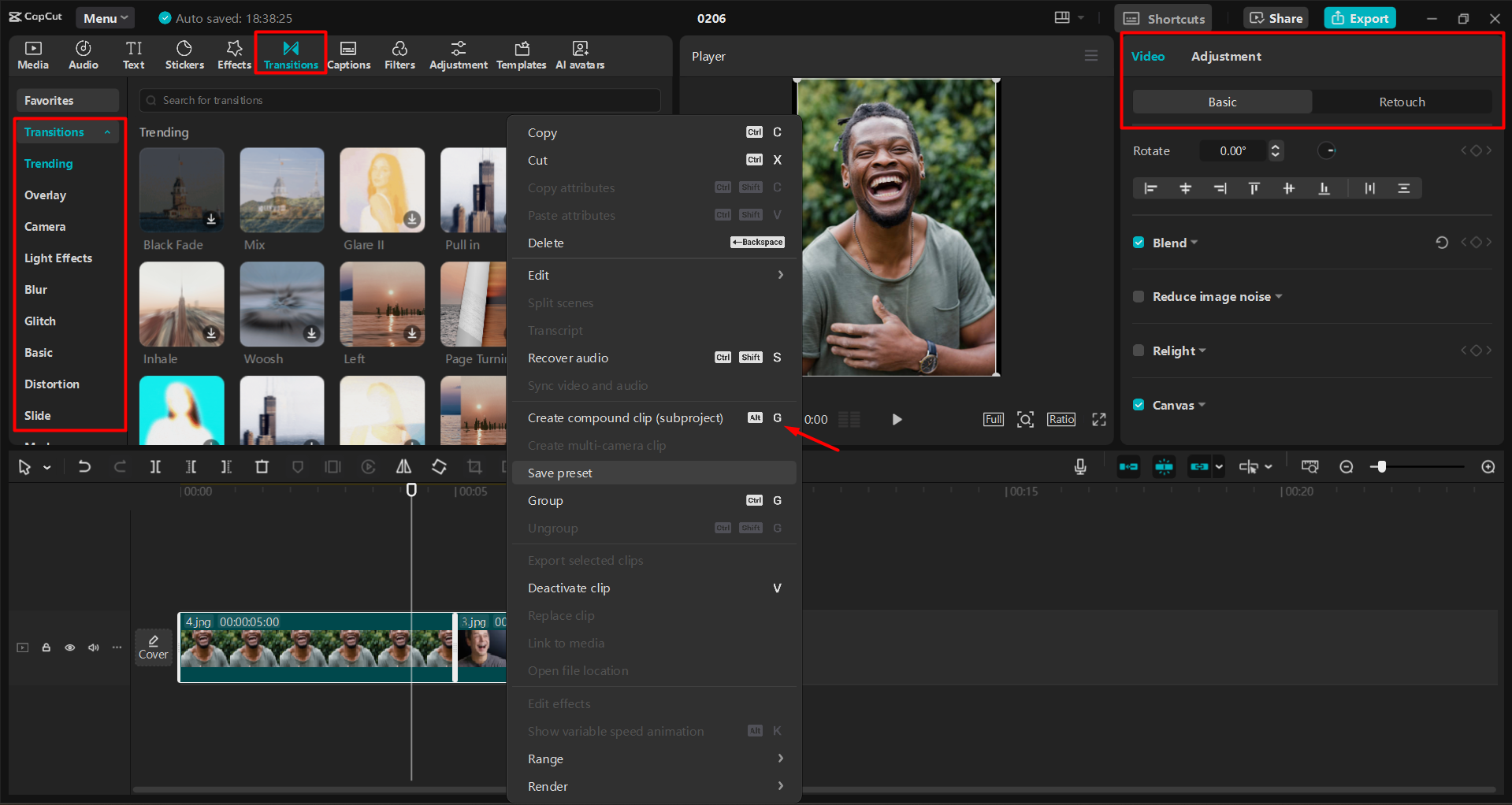The width and height of the screenshot is (1512, 805).
Task: Click the Export button
Action: click(x=1359, y=17)
